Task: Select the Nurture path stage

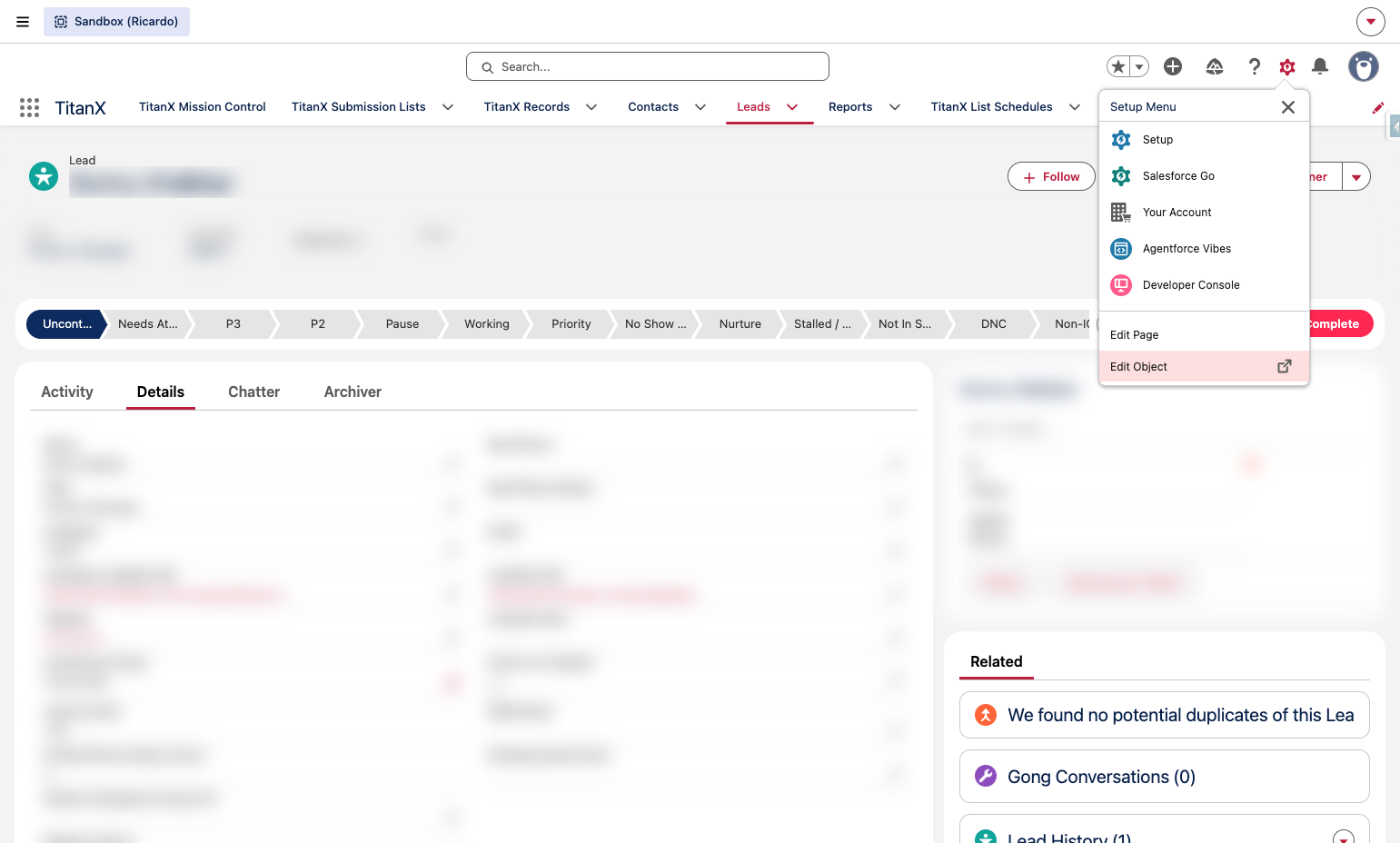Action: point(740,324)
